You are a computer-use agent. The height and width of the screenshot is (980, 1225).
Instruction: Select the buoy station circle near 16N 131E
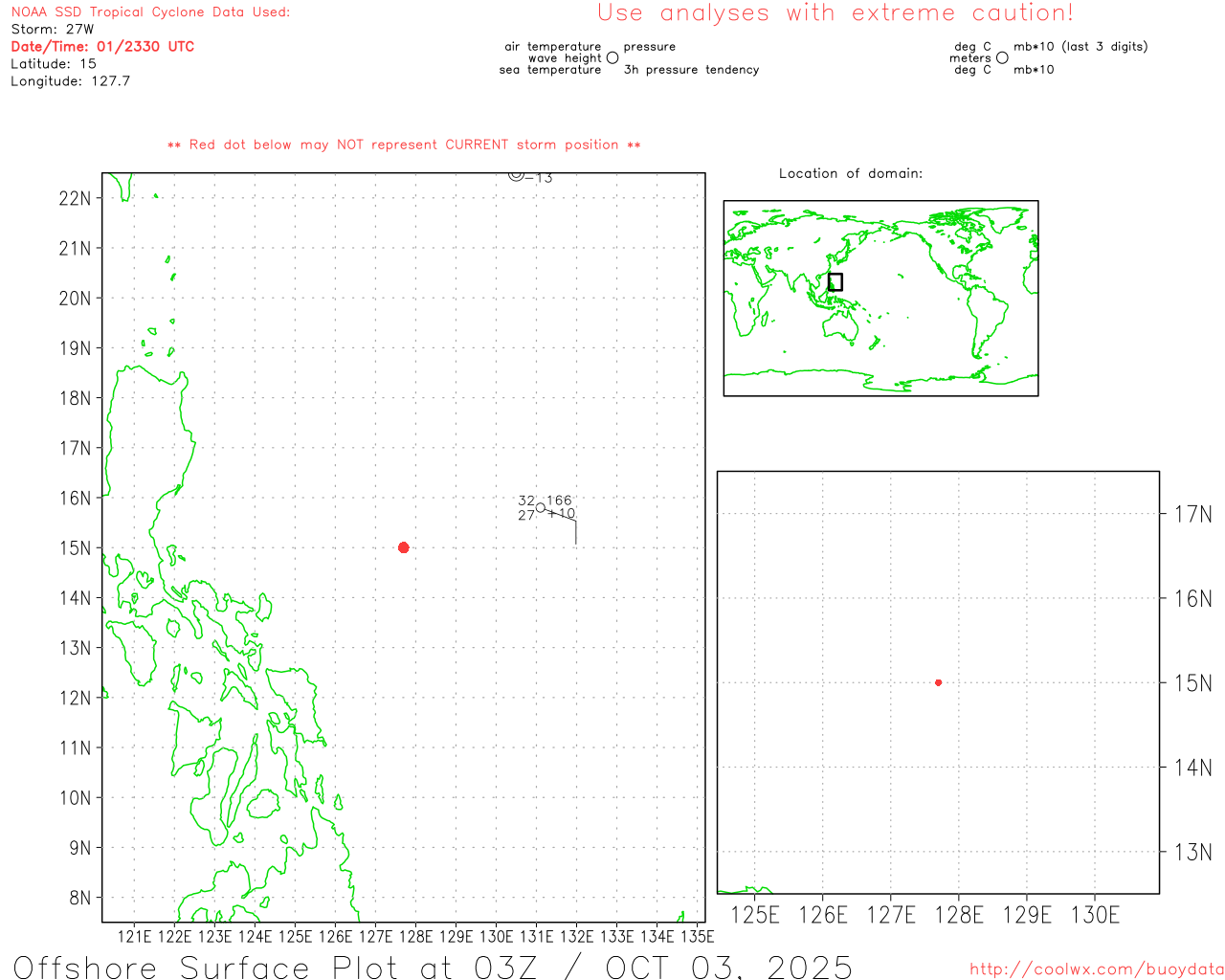click(541, 507)
